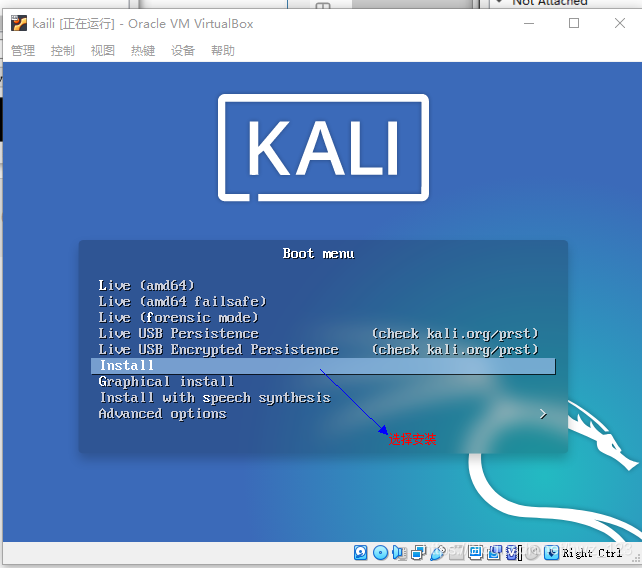Click the keyboard capture arrow status icon

click(551, 553)
